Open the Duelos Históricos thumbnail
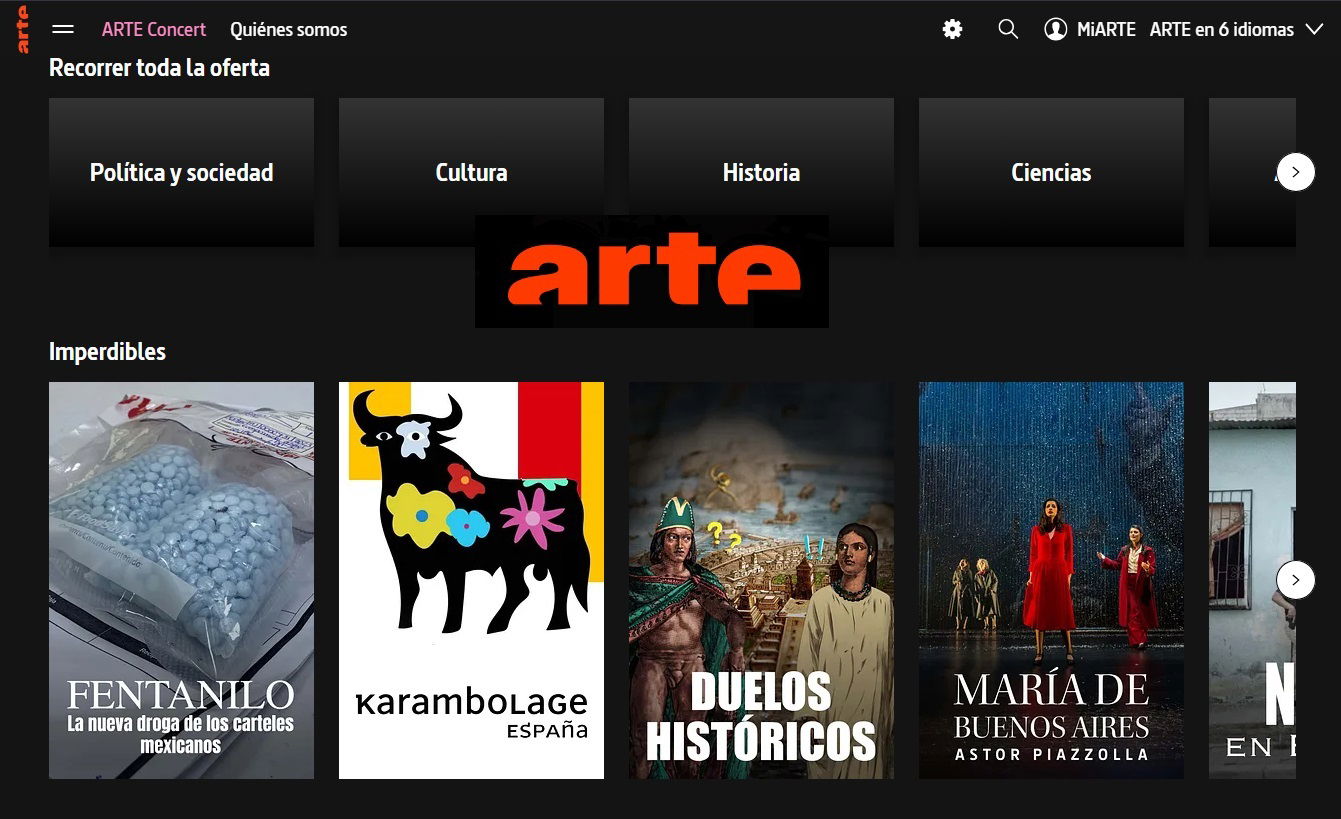Viewport: 1341px width, 819px height. point(761,580)
